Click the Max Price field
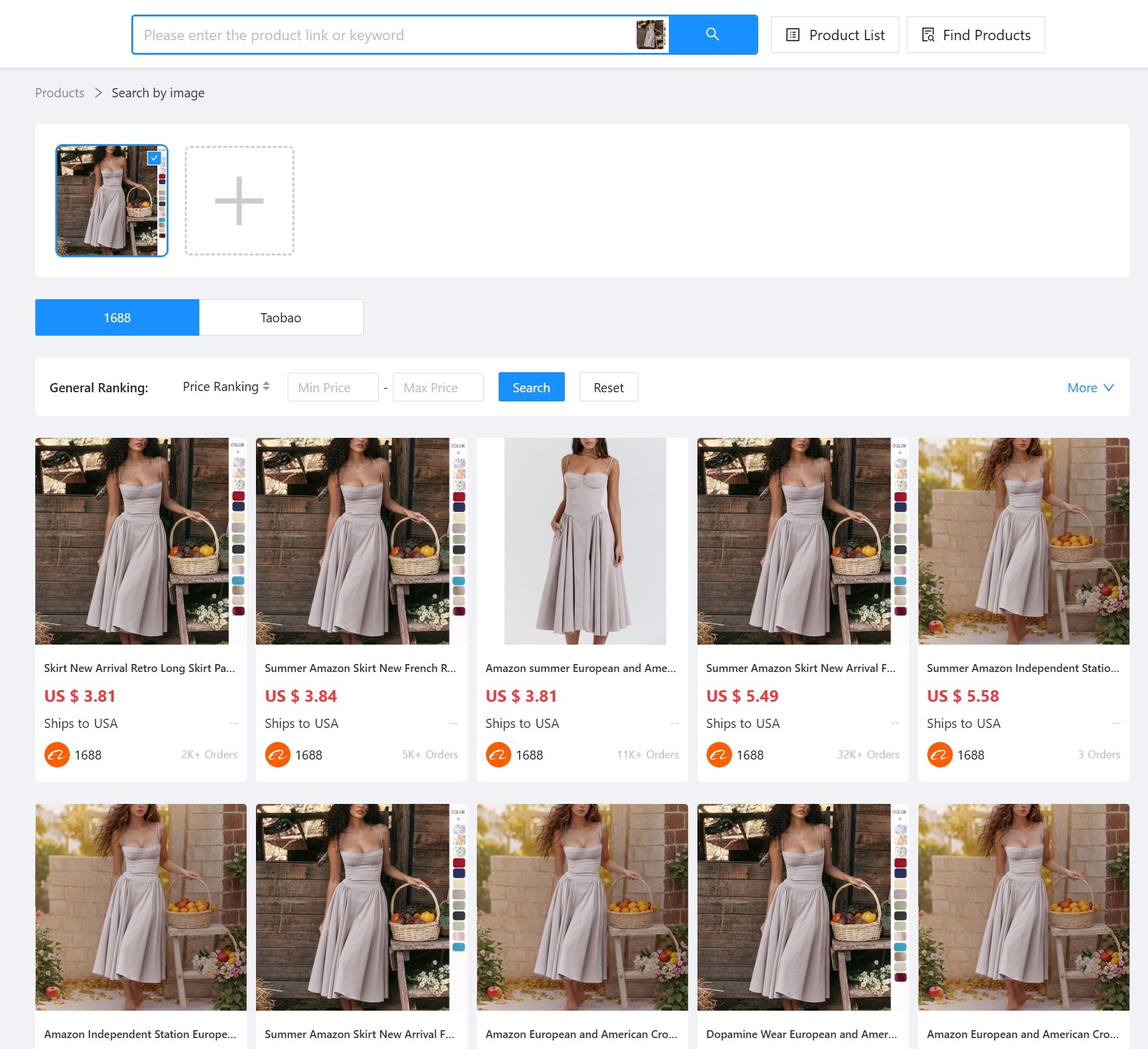Image resolution: width=1148 pixels, height=1049 pixels. (x=438, y=387)
